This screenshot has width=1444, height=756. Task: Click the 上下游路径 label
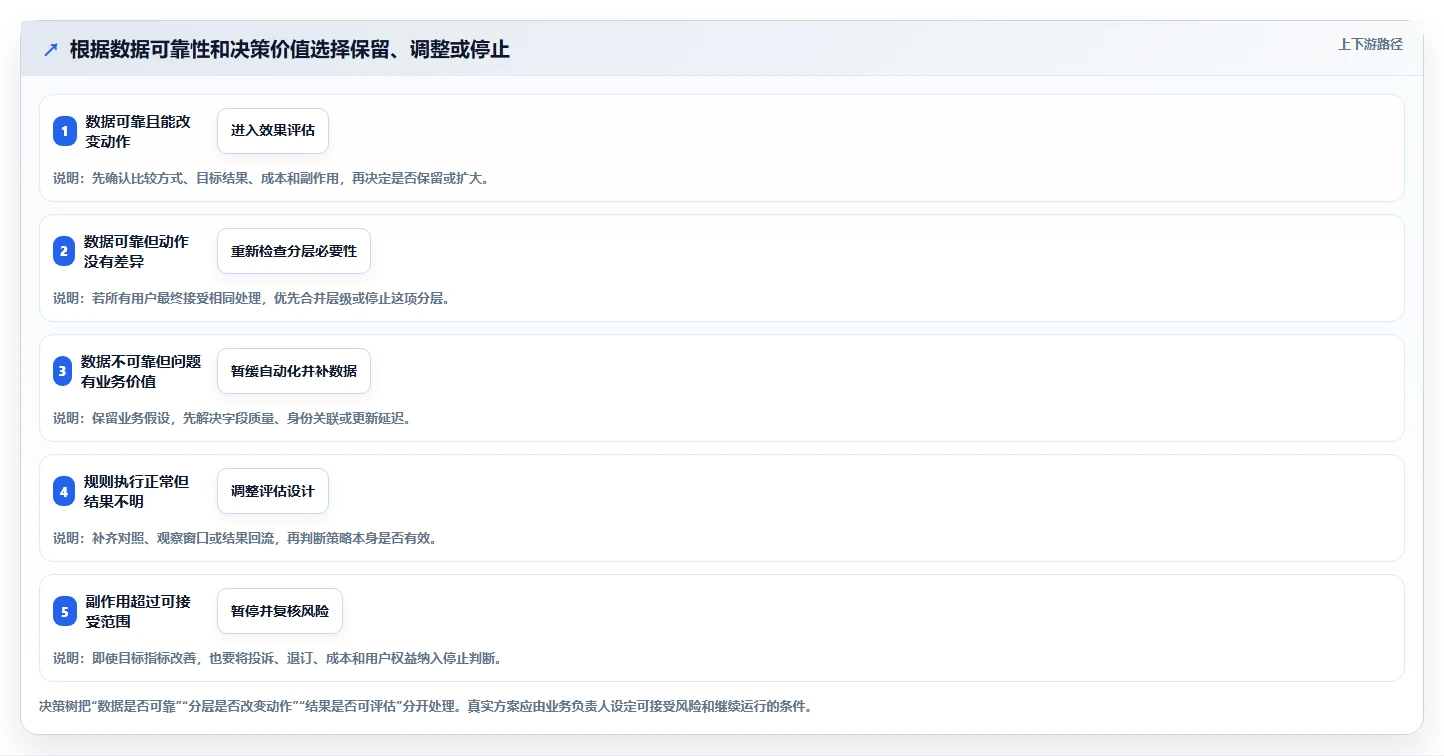[1370, 44]
